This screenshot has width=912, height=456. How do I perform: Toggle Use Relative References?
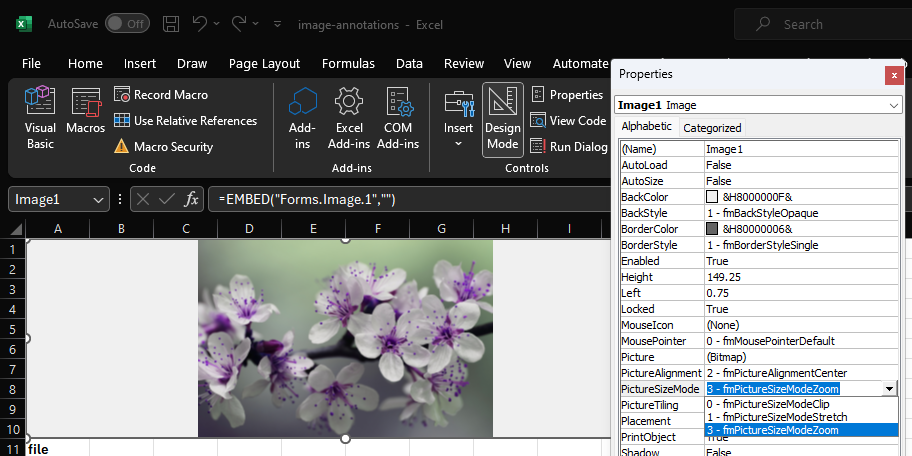185,121
